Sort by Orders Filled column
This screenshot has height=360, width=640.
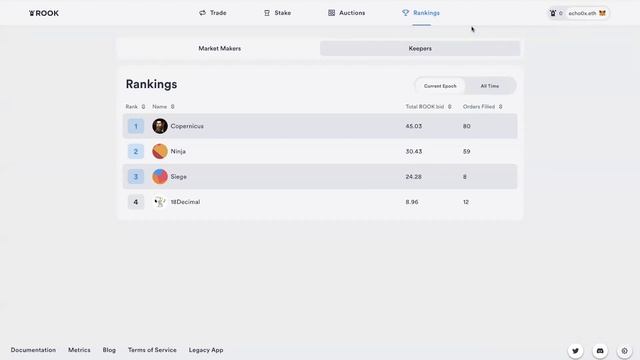tap(482, 107)
